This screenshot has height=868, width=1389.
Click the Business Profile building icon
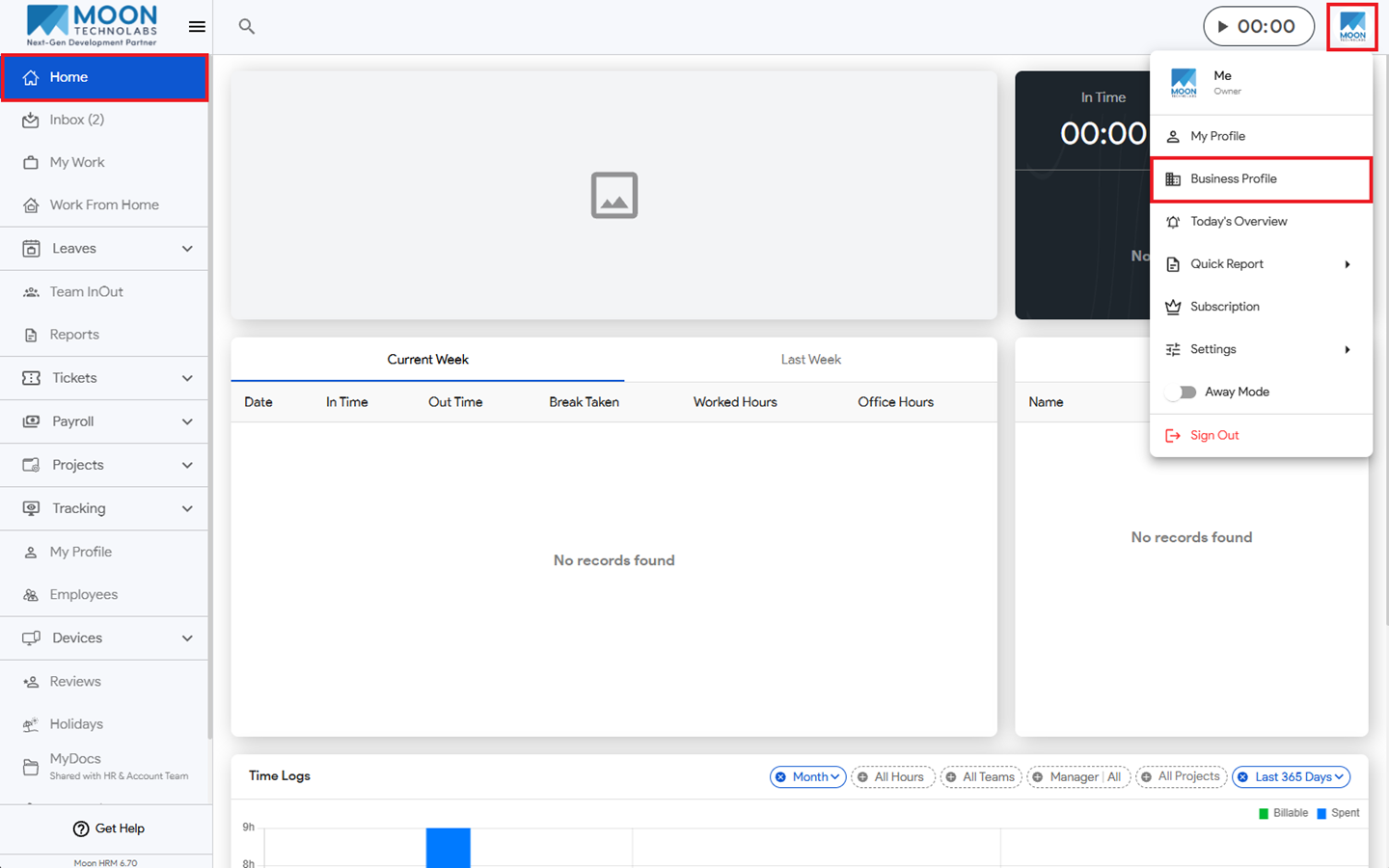[1173, 179]
